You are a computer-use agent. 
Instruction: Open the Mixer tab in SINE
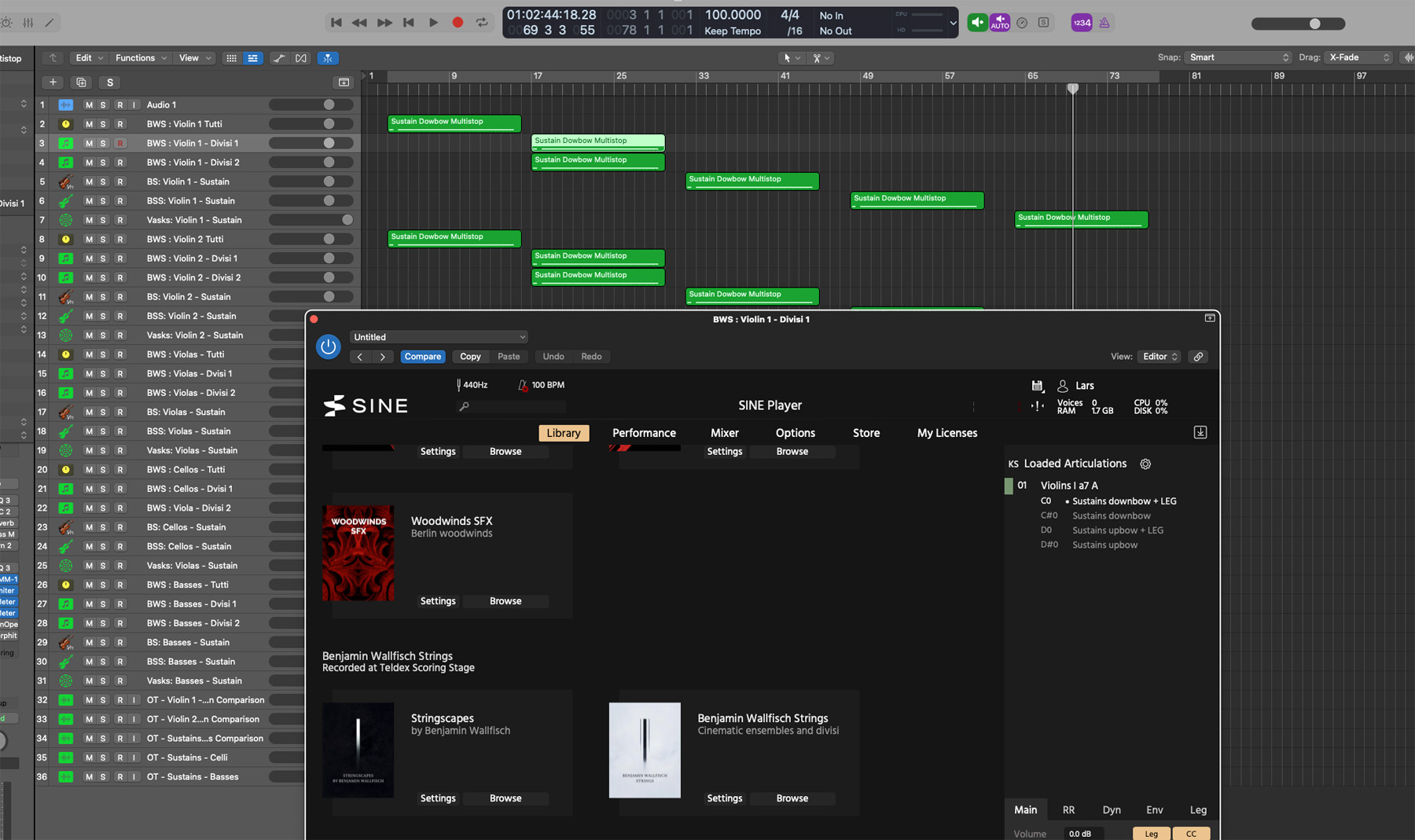click(724, 433)
